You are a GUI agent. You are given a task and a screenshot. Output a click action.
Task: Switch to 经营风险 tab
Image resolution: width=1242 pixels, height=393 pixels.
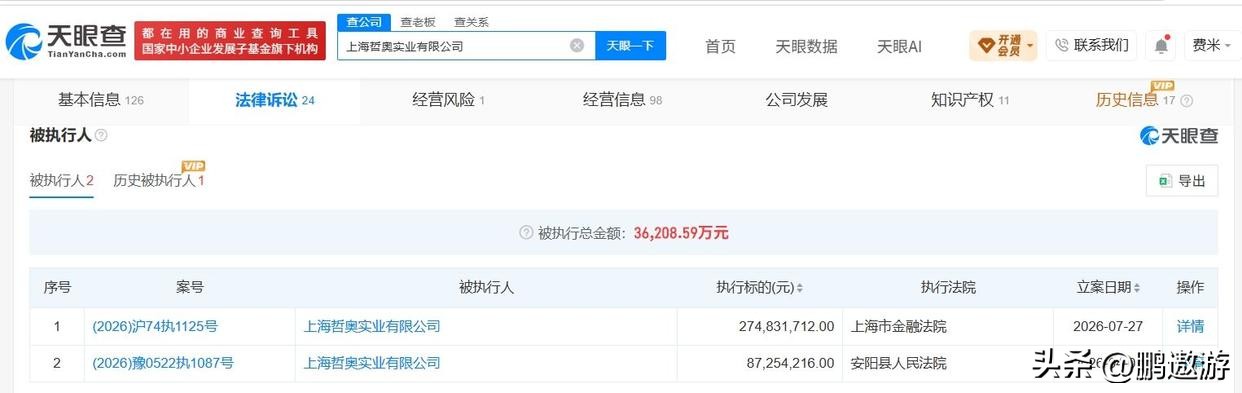[x=448, y=100]
